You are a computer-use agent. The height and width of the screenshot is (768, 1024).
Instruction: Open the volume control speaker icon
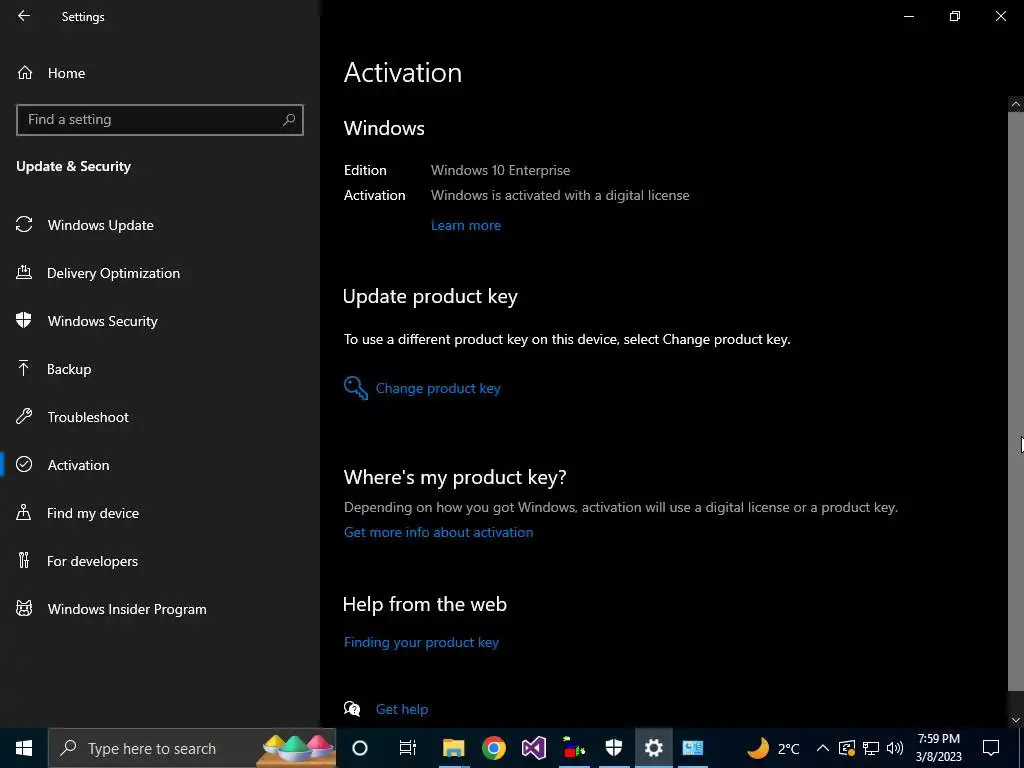895,748
